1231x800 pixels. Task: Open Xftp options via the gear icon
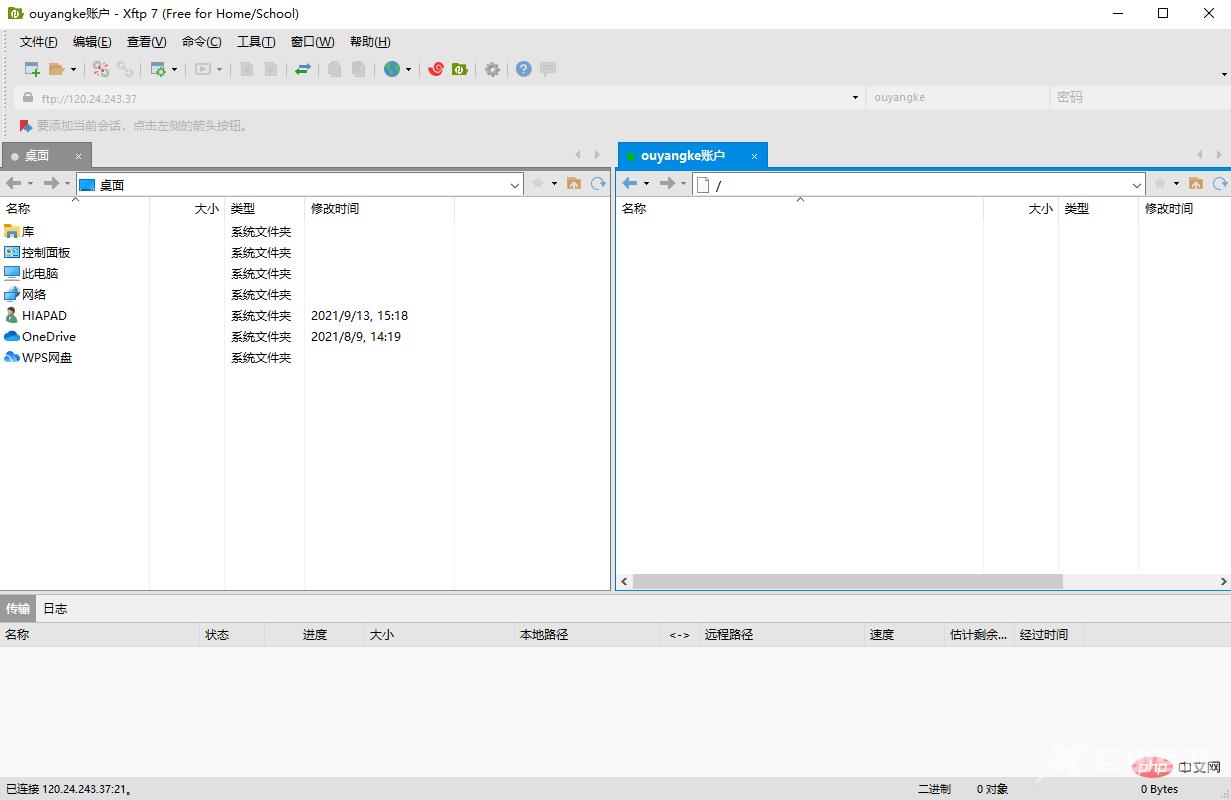point(491,69)
